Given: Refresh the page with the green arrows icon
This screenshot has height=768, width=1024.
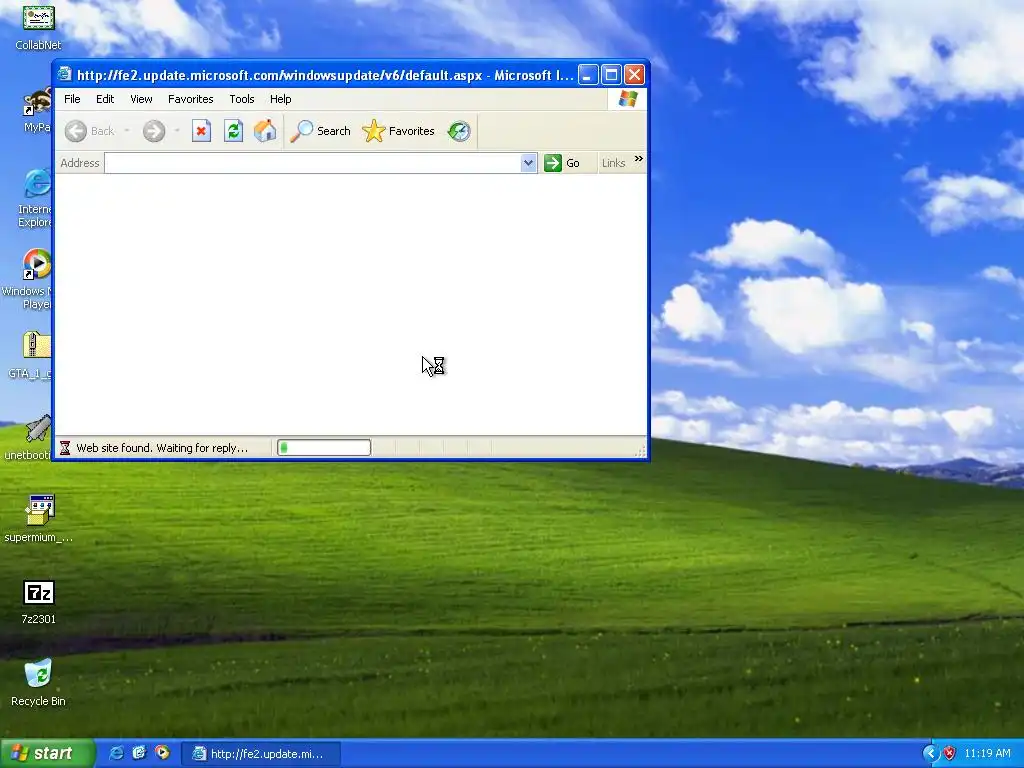Looking at the screenshot, I should click(x=233, y=131).
